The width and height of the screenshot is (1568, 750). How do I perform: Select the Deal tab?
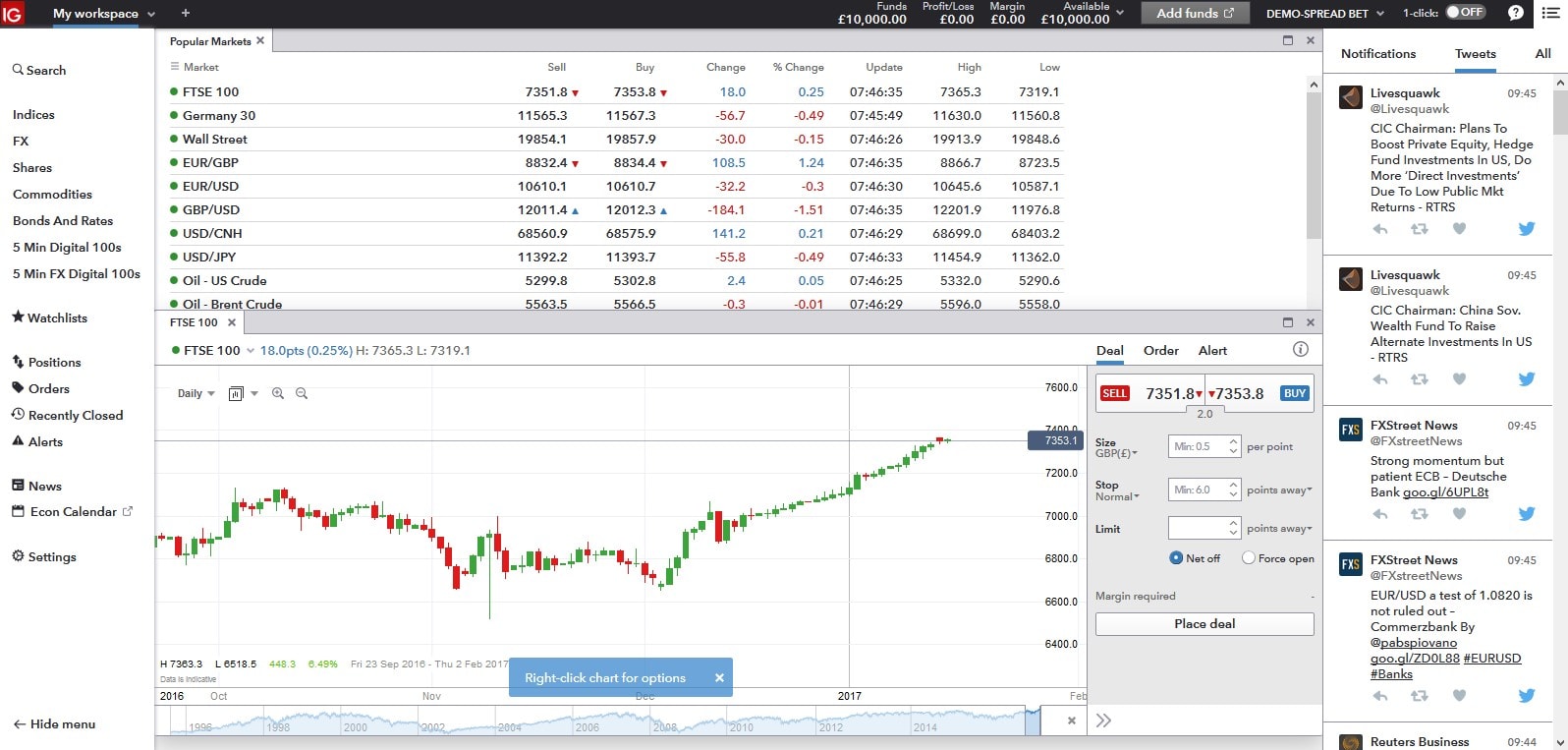point(1110,350)
